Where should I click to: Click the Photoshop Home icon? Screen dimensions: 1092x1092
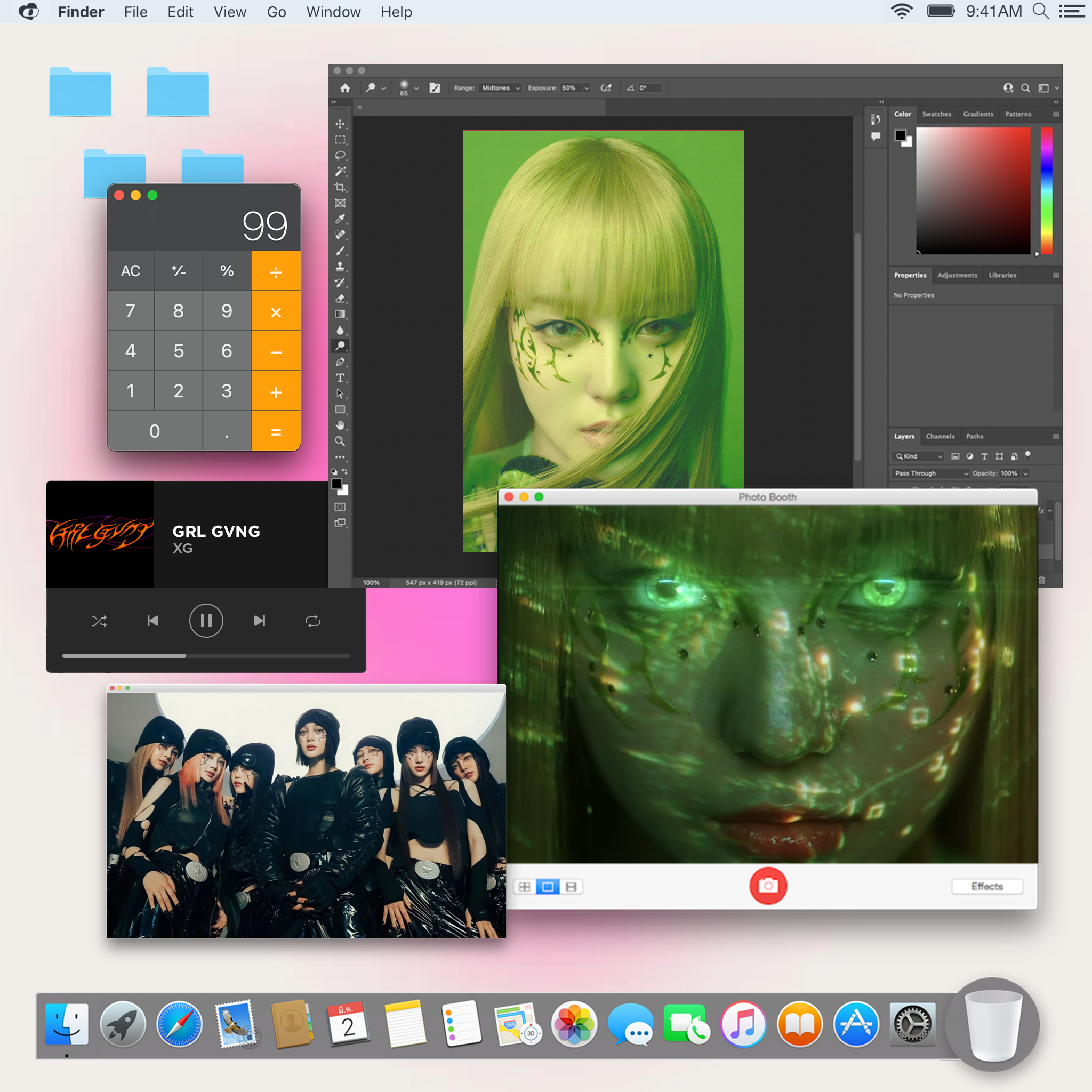[345, 88]
